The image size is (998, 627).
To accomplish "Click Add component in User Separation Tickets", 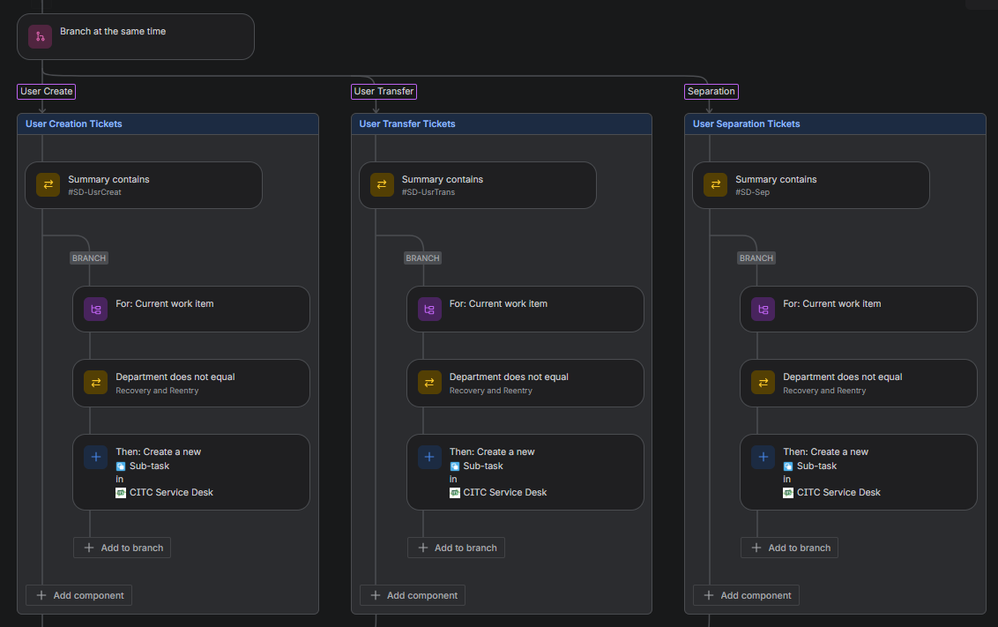I will point(746,596).
